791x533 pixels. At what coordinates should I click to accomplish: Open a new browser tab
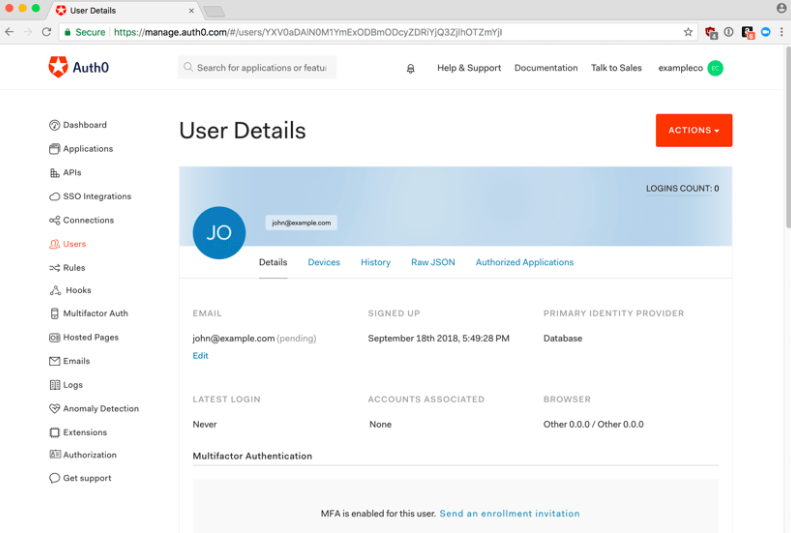(214, 11)
